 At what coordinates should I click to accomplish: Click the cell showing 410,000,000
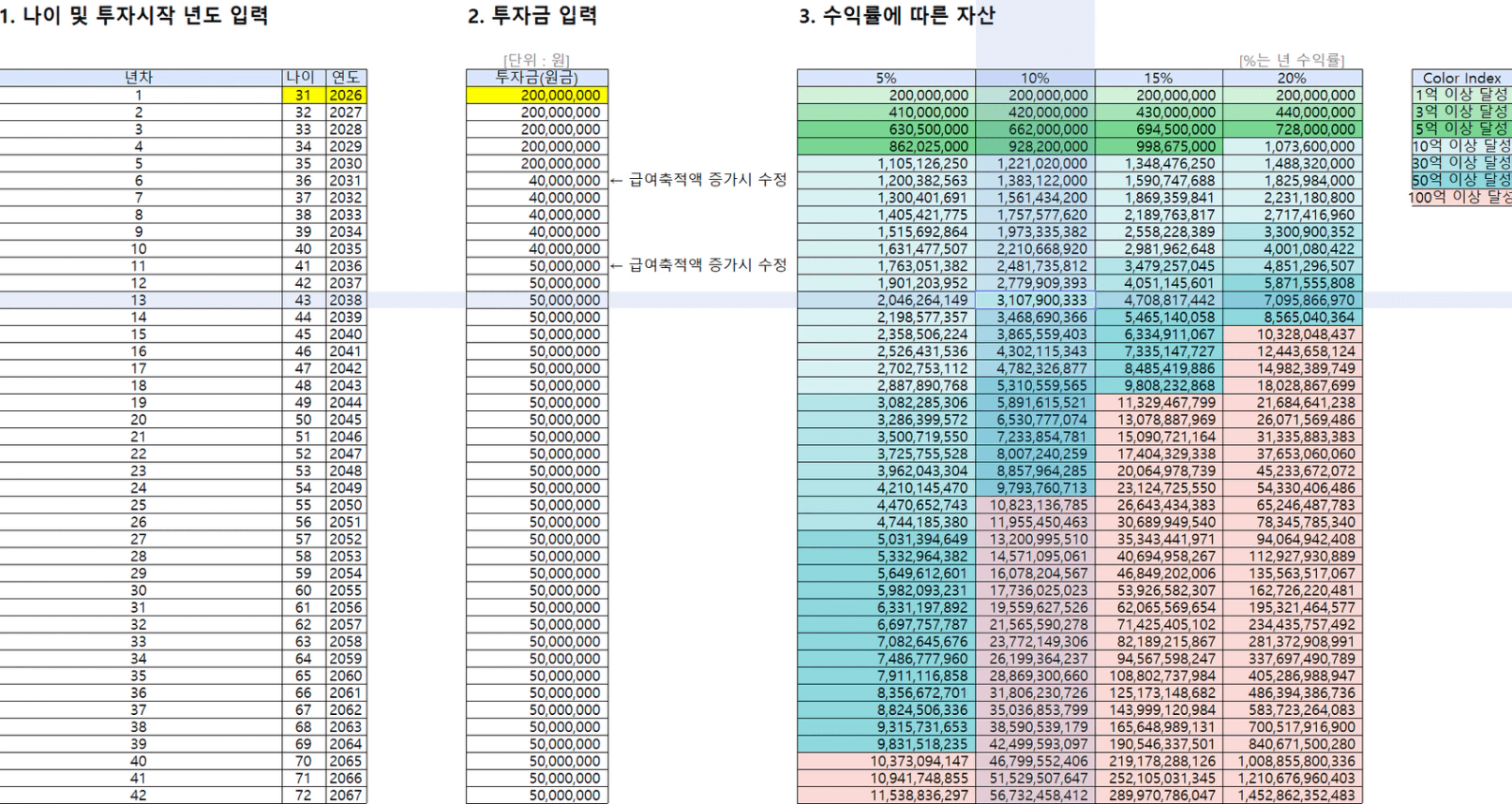click(886, 112)
